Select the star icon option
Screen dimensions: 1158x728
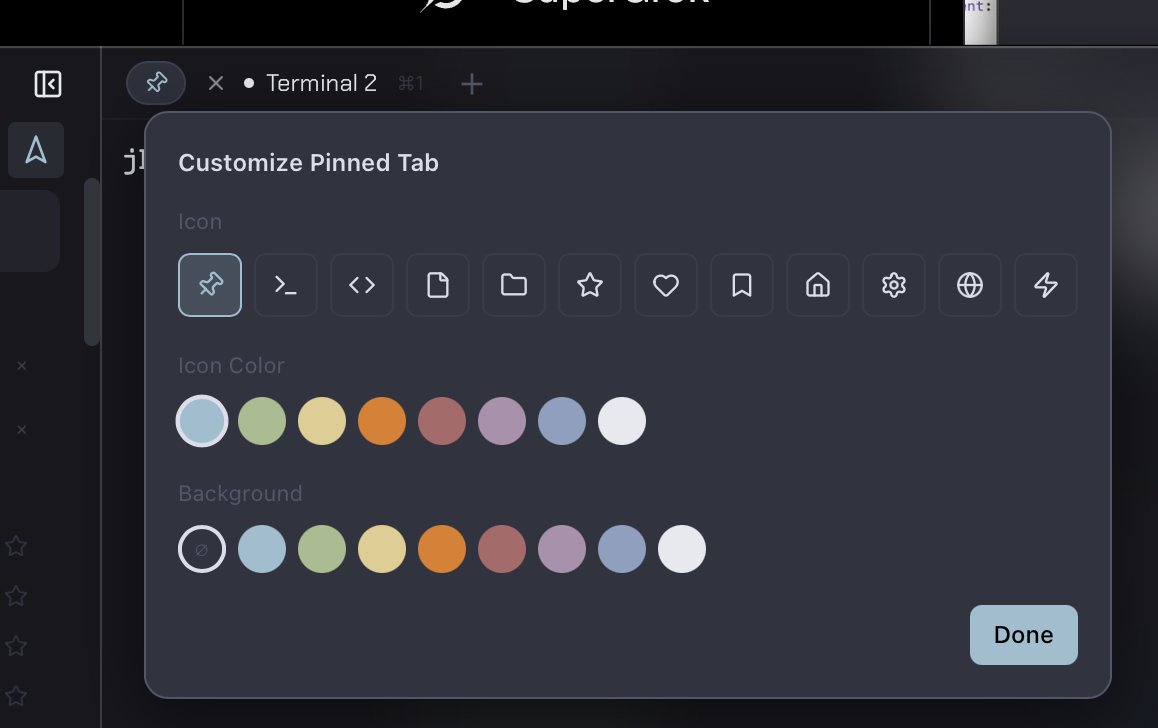(x=590, y=285)
